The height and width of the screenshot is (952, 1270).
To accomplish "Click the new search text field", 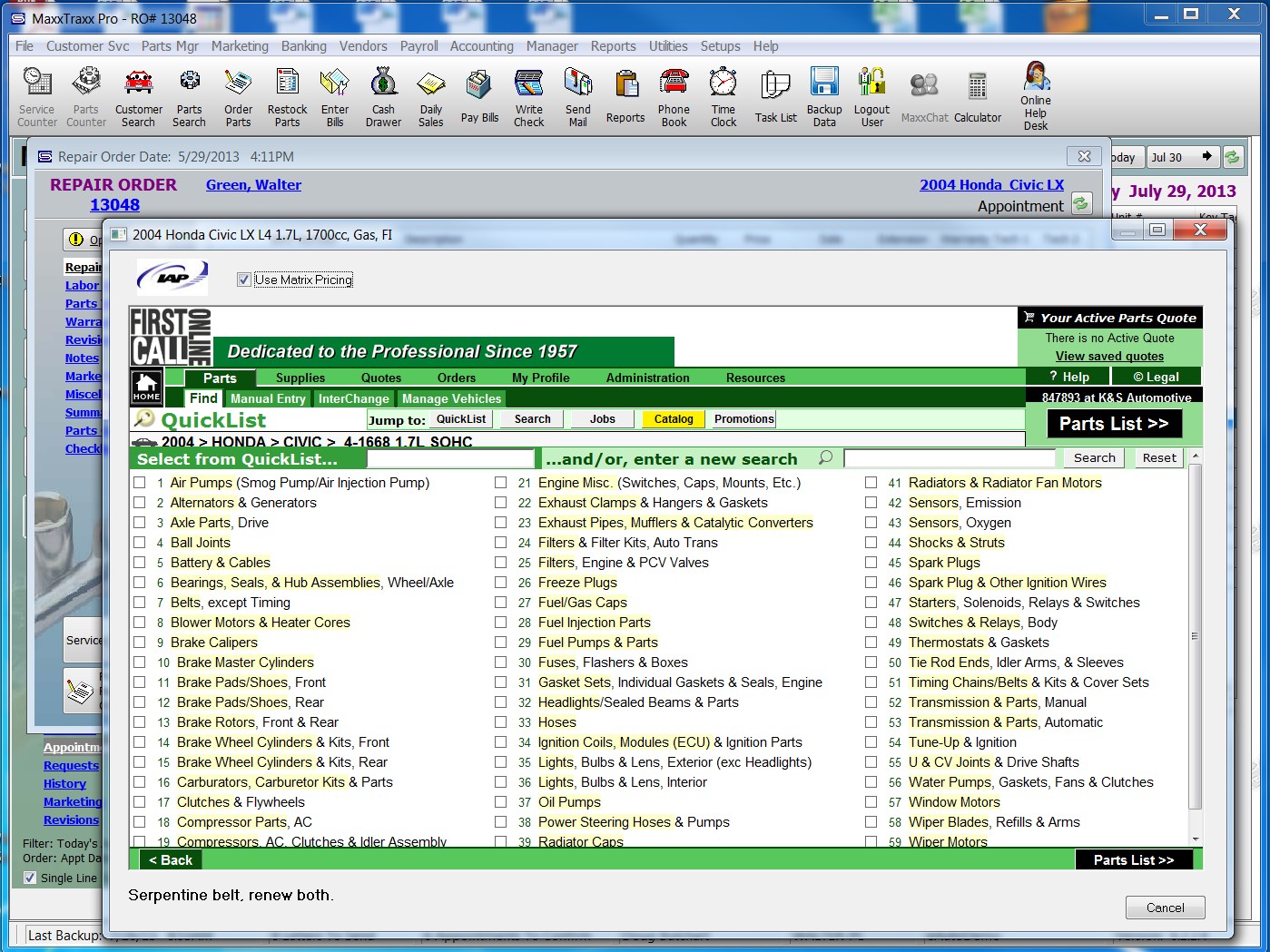I will coord(950,458).
